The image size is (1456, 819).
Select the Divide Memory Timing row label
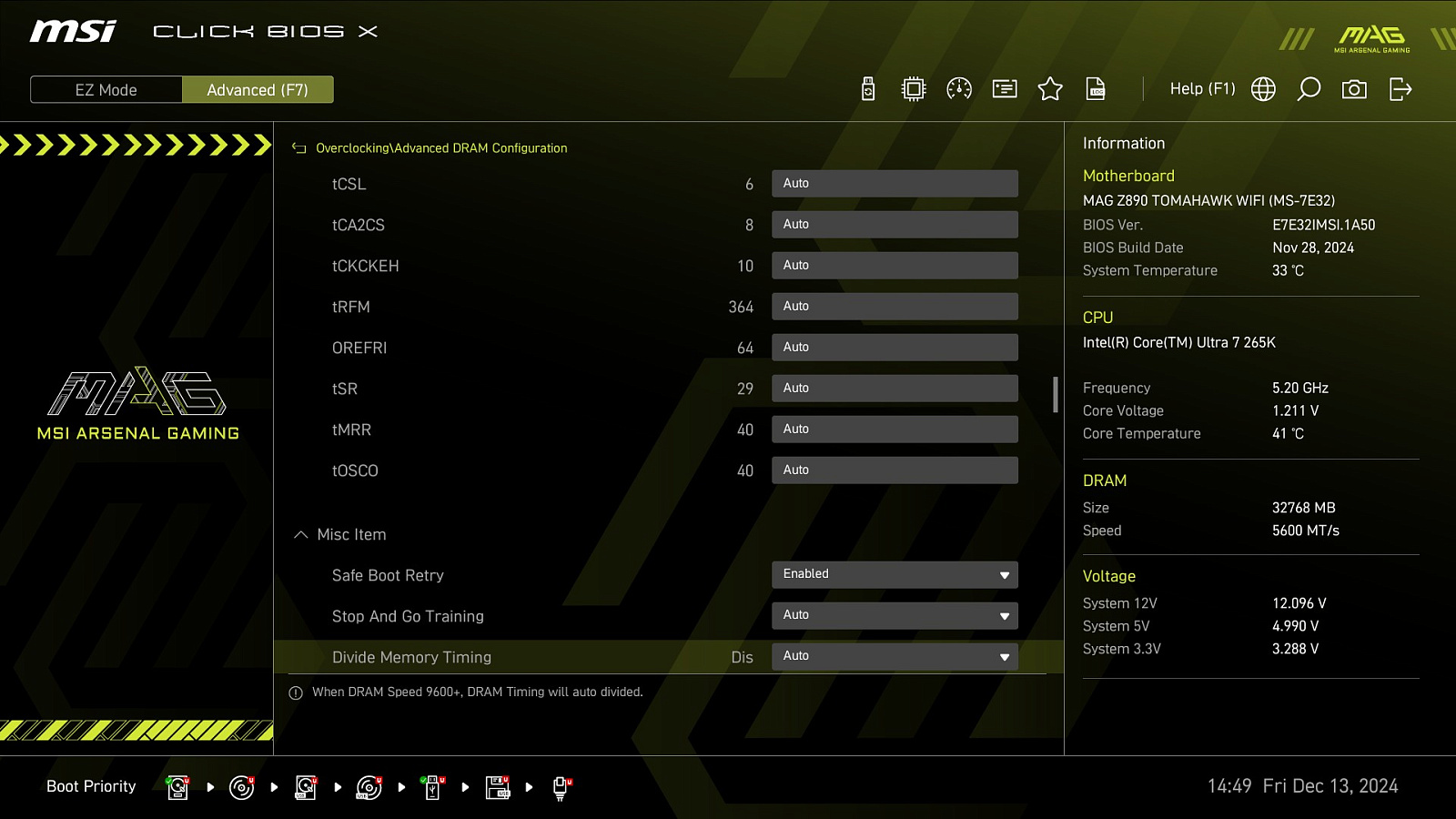tap(411, 657)
